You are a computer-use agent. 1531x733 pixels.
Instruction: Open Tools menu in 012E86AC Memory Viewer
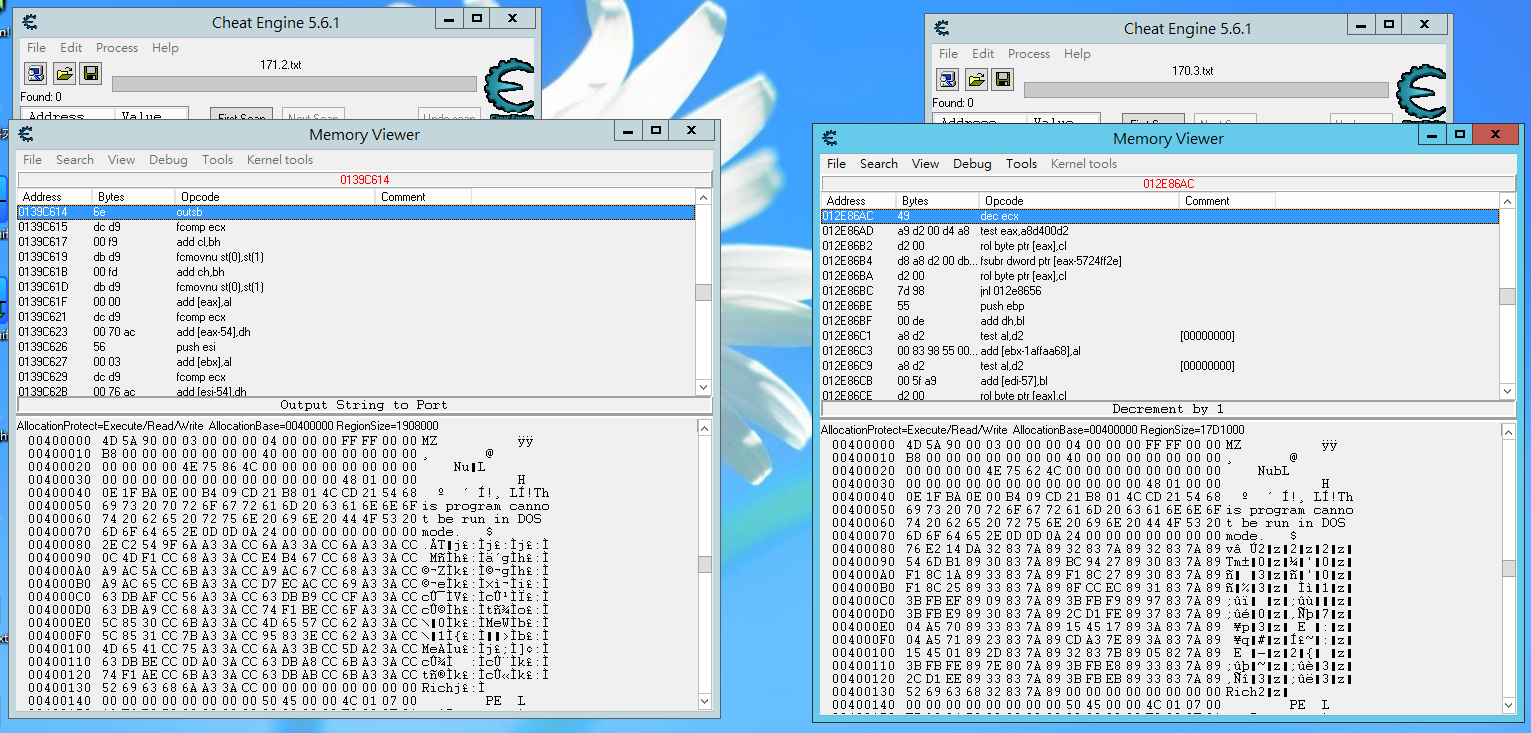tap(1021, 164)
